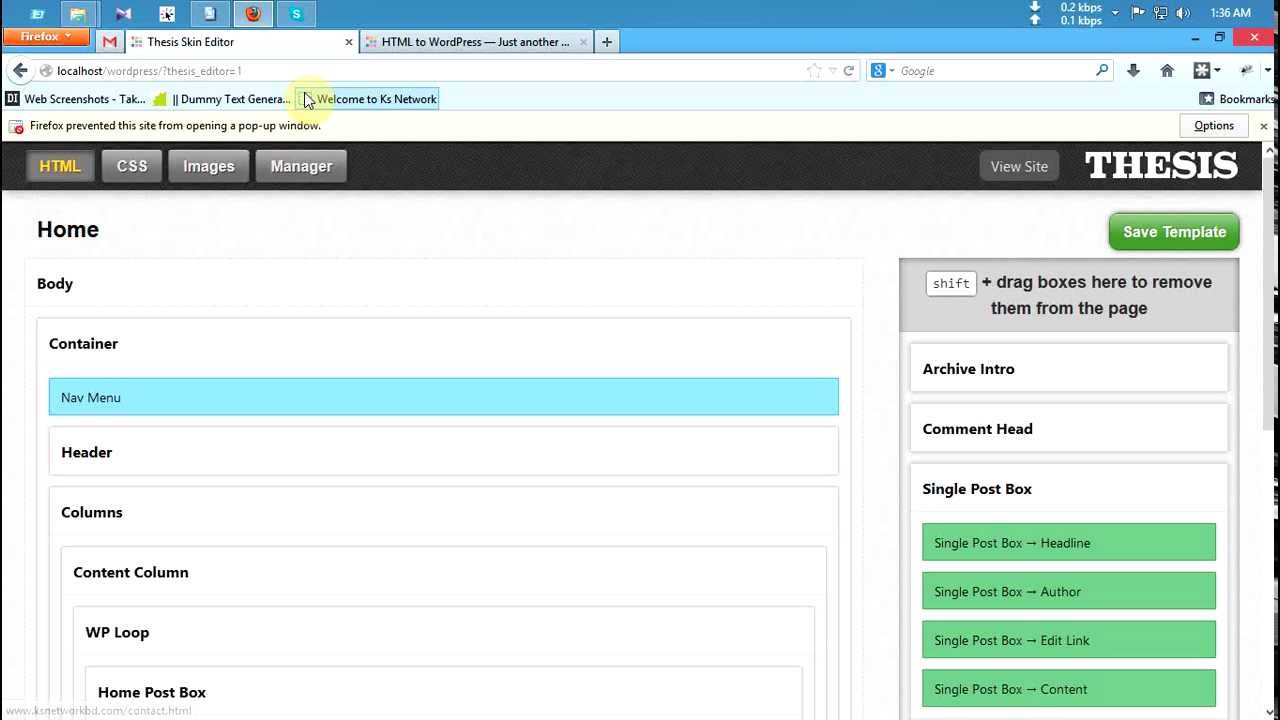1280x720 pixels.
Task: Launch Visual Studio from the taskbar
Action: coord(123,14)
